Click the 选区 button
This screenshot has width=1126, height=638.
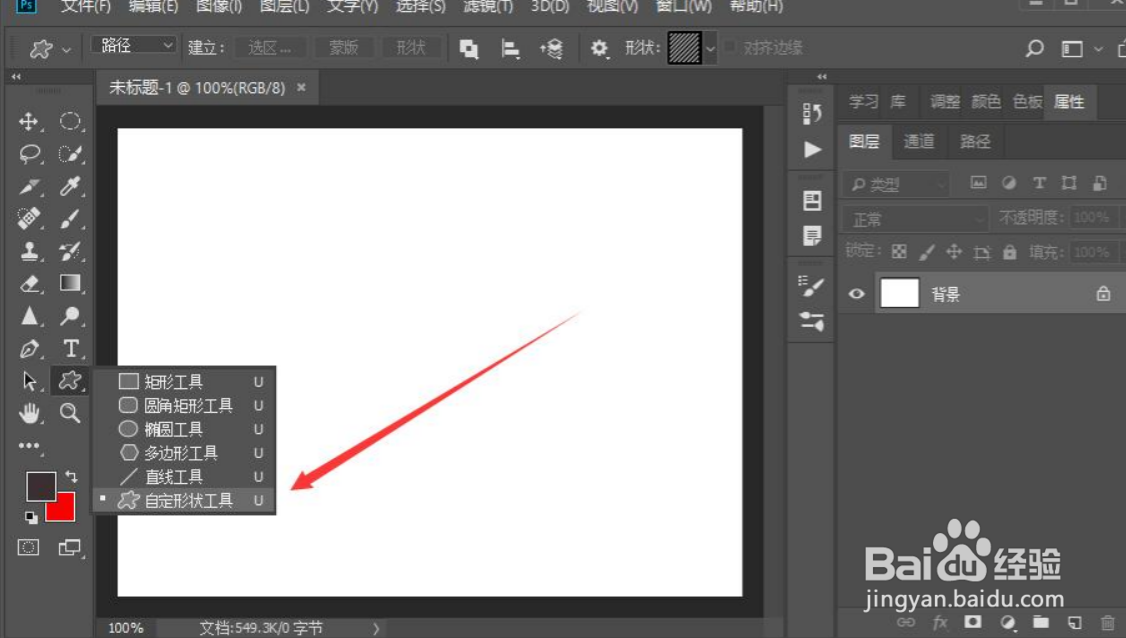[270, 48]
